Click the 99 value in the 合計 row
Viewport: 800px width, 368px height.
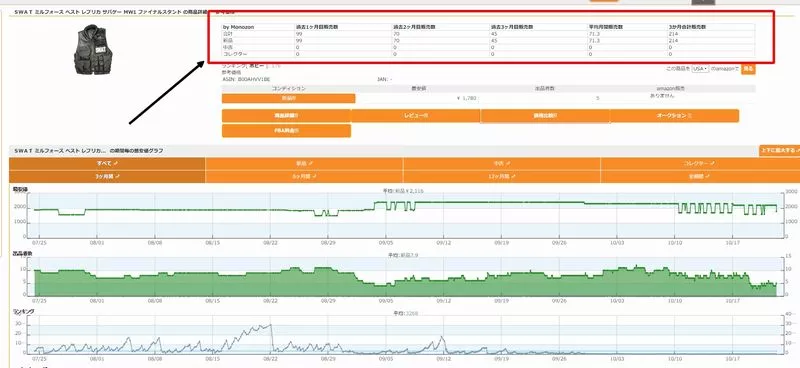[x=299, y=33]
